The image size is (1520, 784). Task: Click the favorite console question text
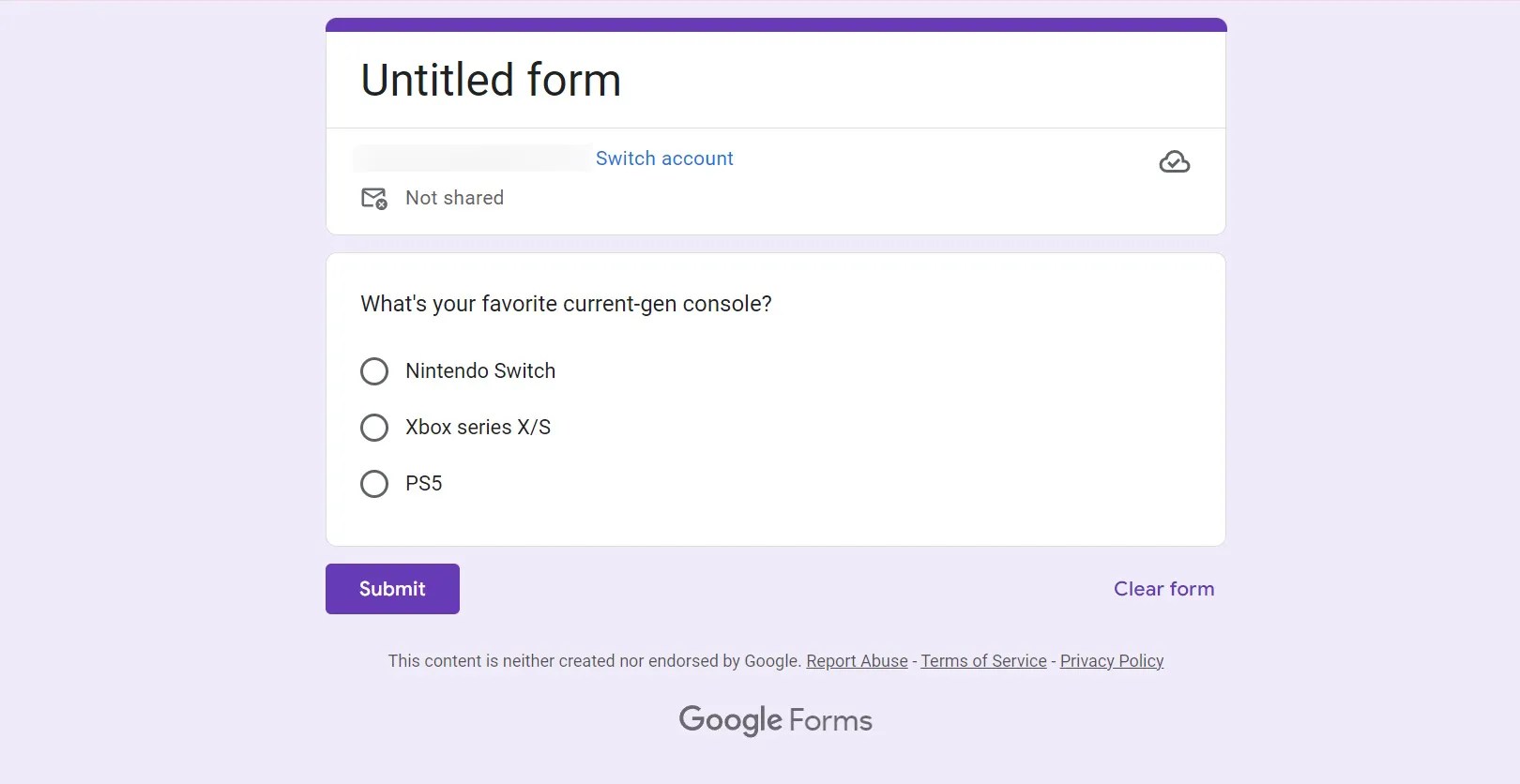point(566,304)
